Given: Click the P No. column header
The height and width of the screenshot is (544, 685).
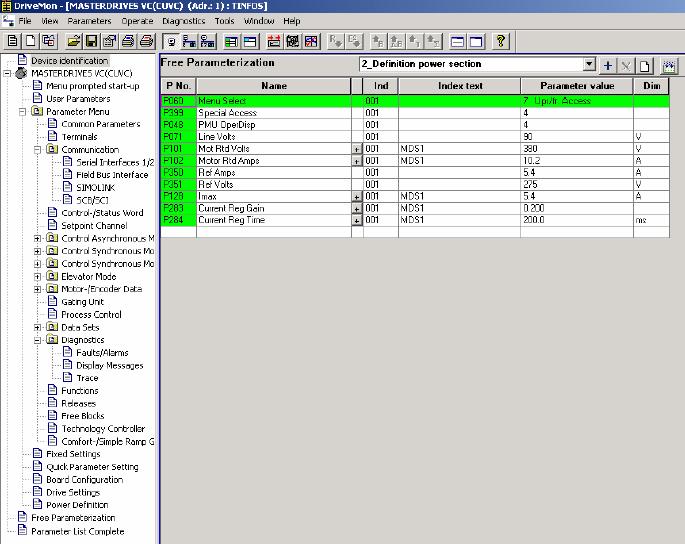Looking at the screenshot, I should (x=178, y=86).
